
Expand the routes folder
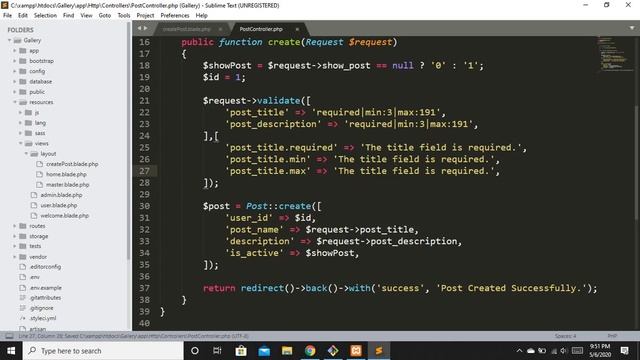point(15,226)
